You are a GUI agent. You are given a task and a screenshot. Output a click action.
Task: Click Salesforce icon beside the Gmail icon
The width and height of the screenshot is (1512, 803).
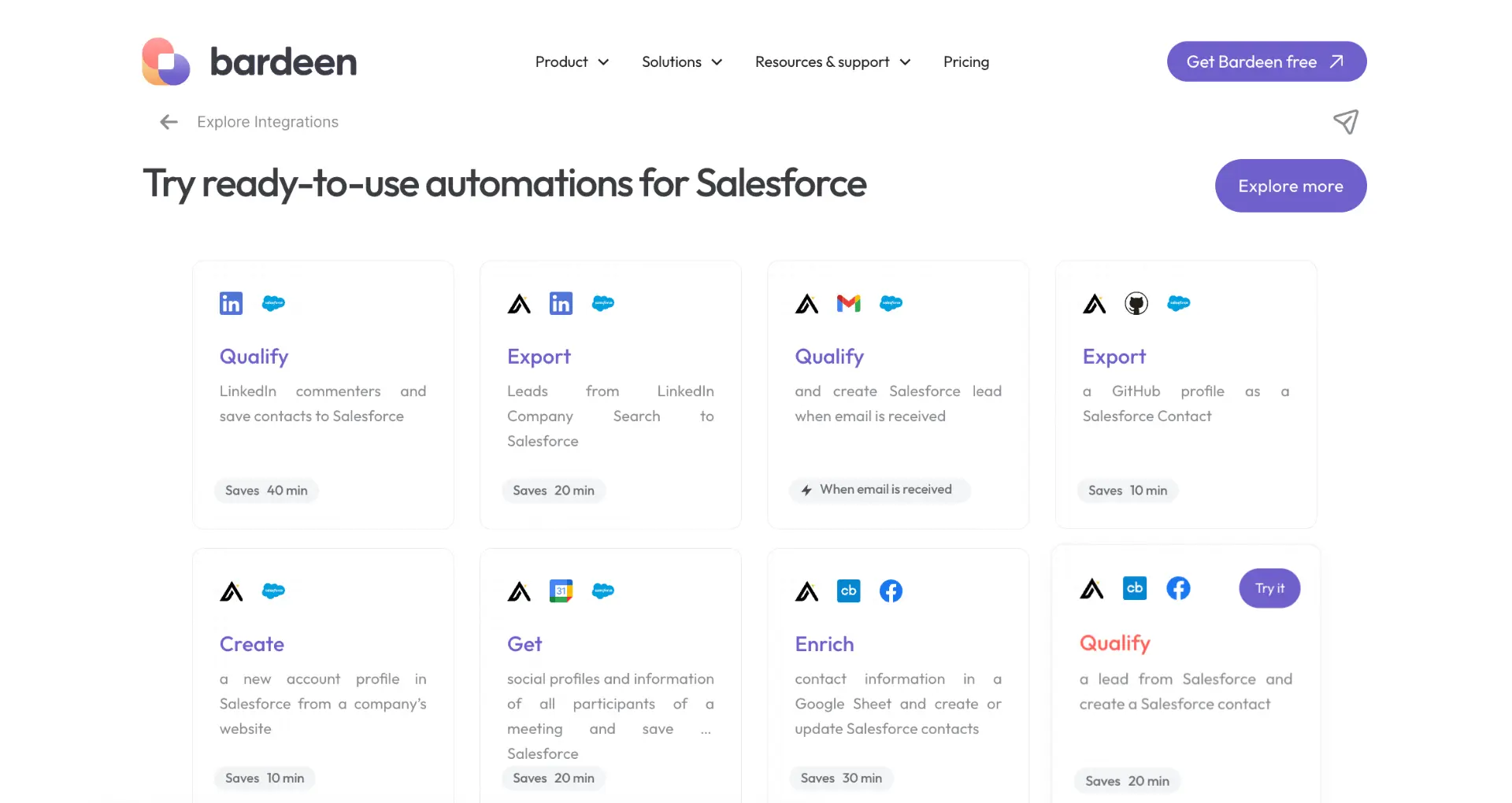coord(891,303)
